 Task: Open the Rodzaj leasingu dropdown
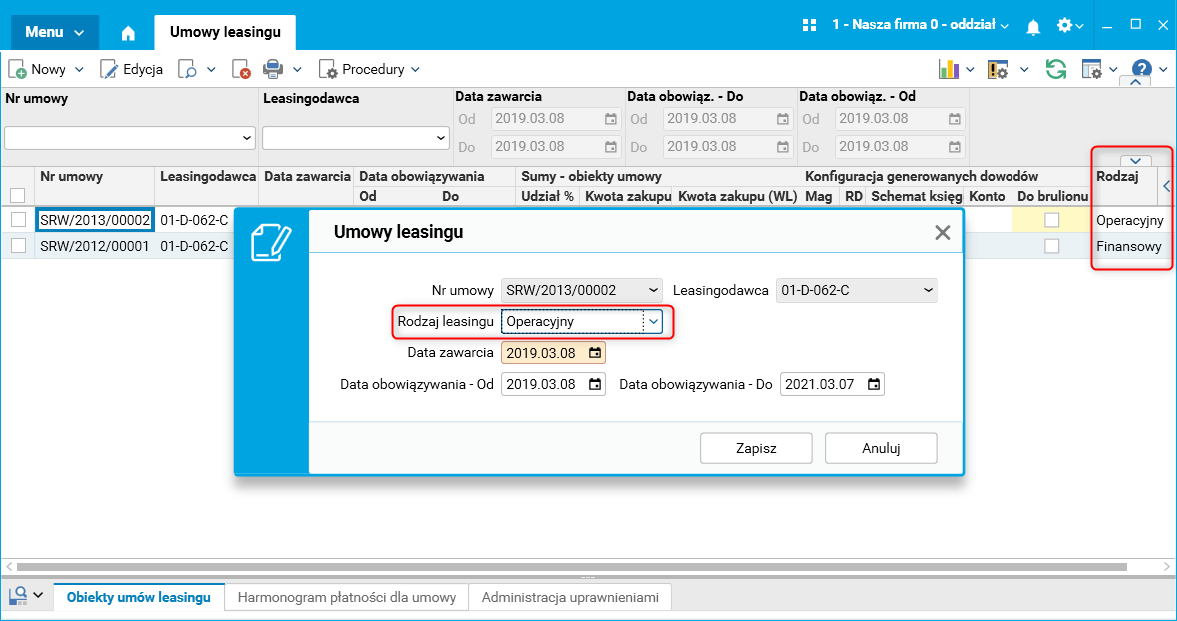point(653,321)
